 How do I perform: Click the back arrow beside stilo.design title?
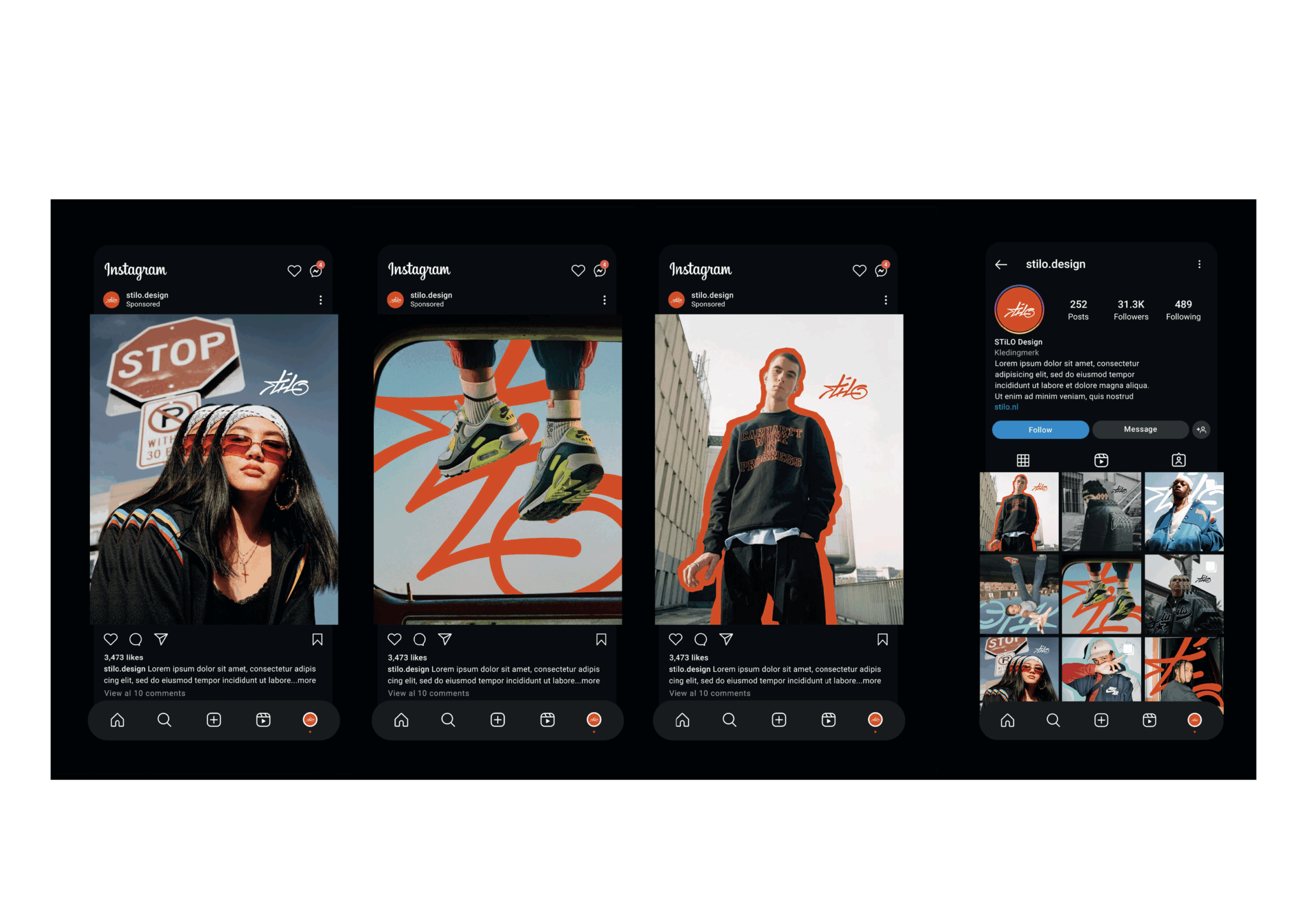(1001, 265)
